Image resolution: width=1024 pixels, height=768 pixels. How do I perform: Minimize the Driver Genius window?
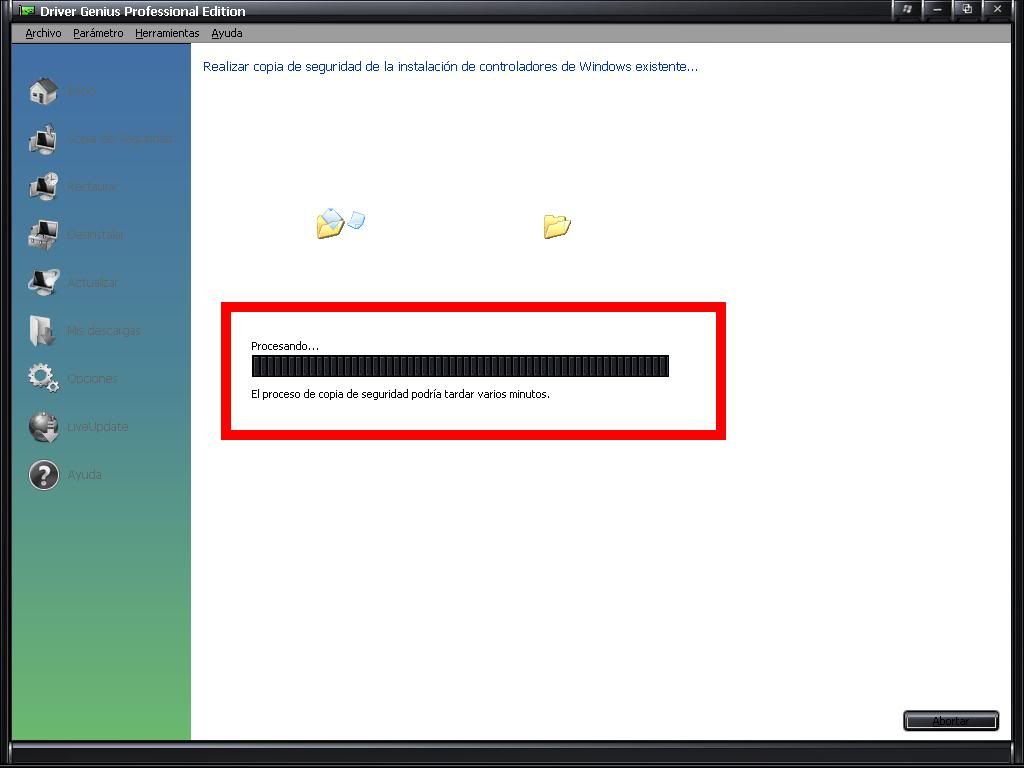[937, 9]
